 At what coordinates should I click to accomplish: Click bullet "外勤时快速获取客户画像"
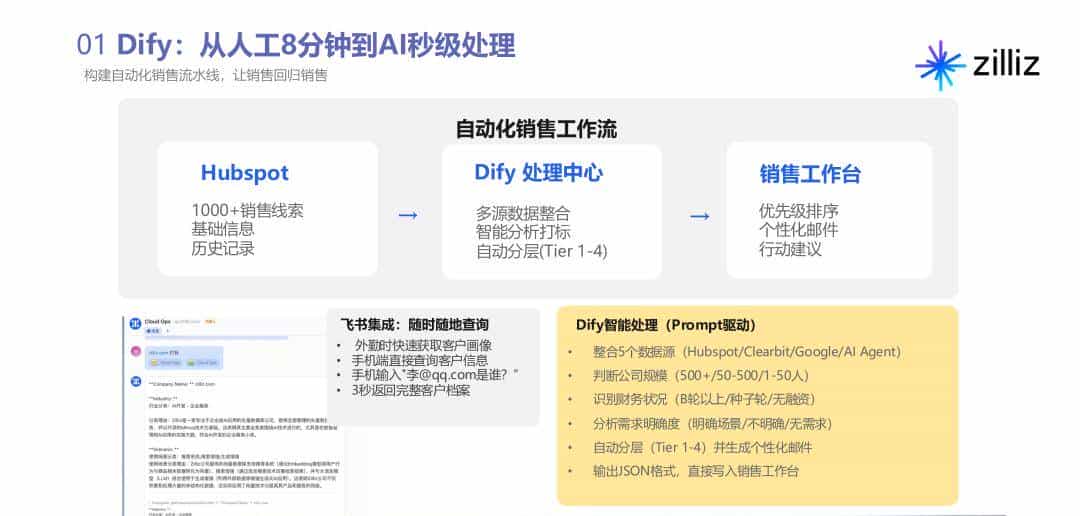coord(423,345)
